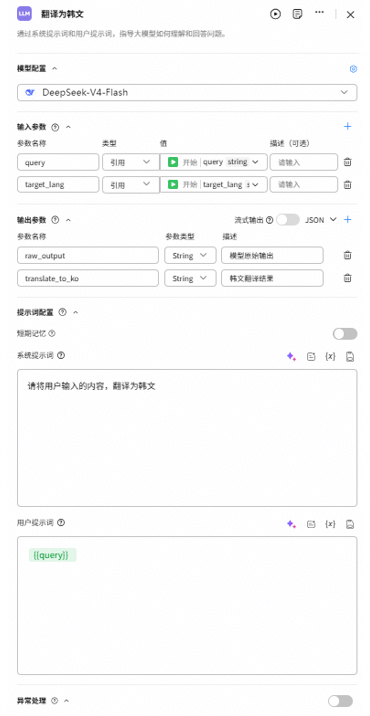Click description field in target_lang row

[304, 184]
